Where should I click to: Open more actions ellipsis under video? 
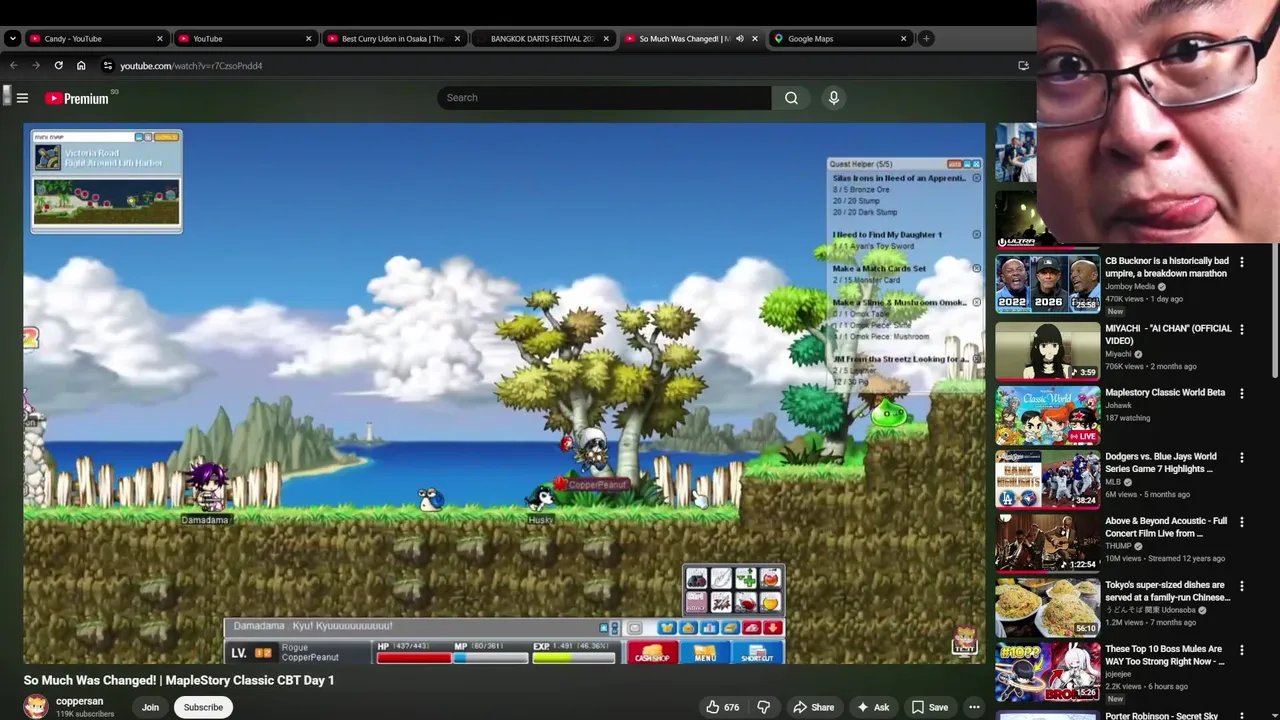pos(974,707)
